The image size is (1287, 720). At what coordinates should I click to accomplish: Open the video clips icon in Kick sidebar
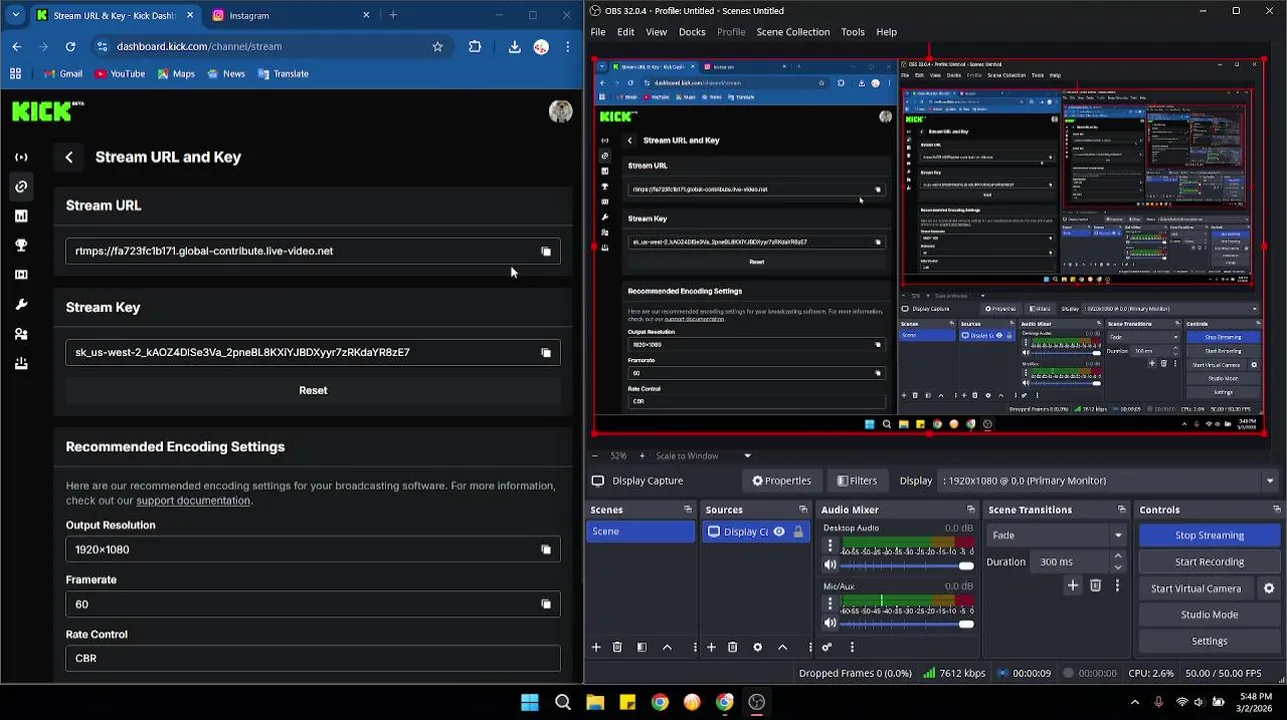coord(21,275)
